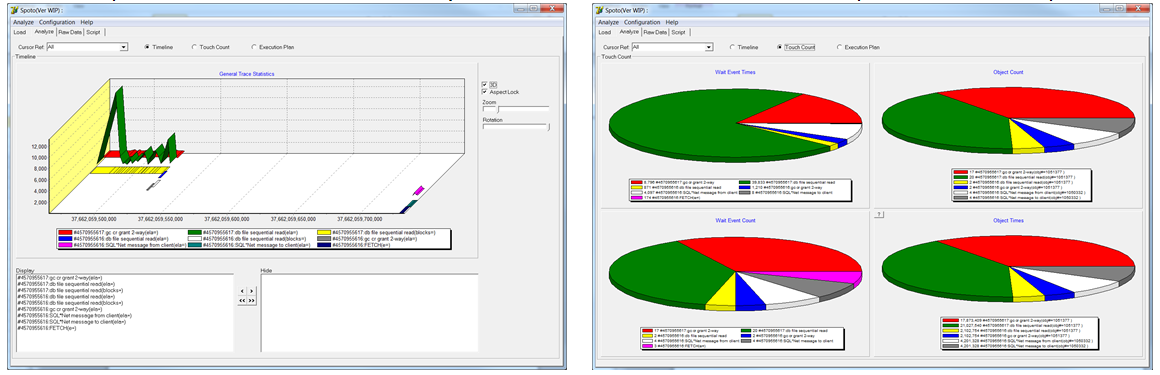Click inside the empty Hide list box
Screen dimensions: 1160x375
coord(369,313)
